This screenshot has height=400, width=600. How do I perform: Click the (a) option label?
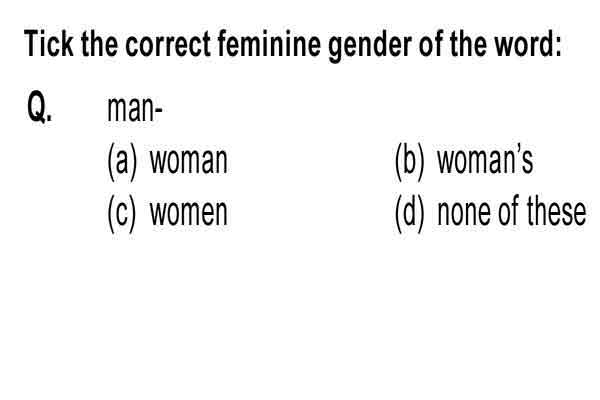pos(122,162)
